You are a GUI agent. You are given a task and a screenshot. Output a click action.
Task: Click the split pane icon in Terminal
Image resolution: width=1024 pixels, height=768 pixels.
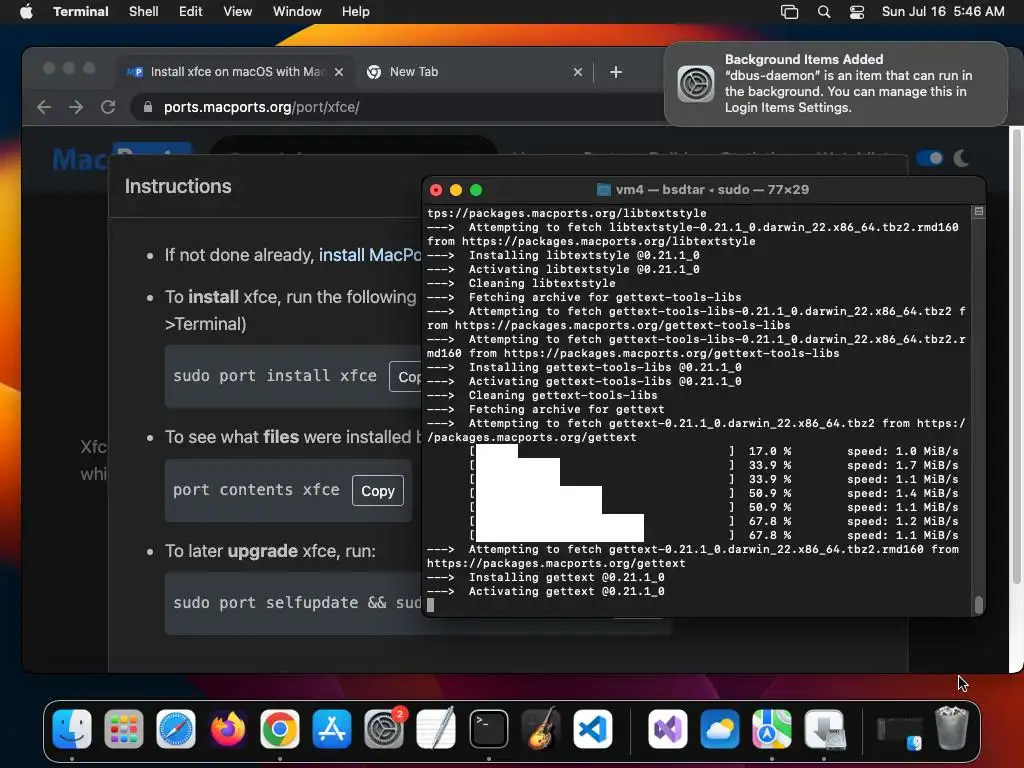tap(978, 212)
